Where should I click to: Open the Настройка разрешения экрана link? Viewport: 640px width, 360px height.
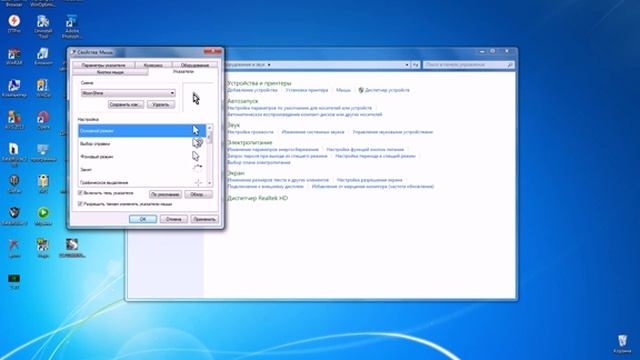click(x=369, y=180)
